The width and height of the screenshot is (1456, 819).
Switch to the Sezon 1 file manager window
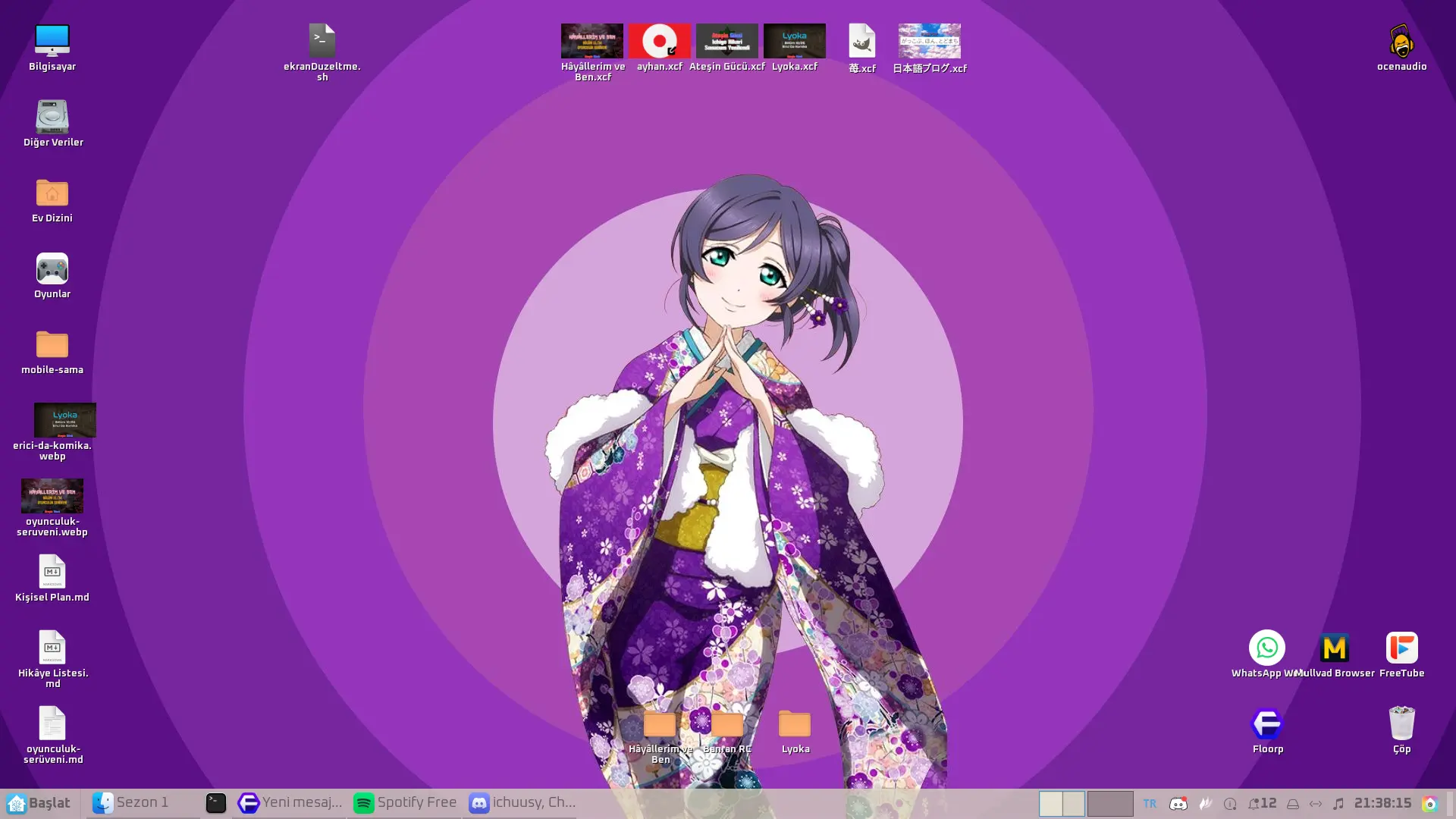click(143, 802)
